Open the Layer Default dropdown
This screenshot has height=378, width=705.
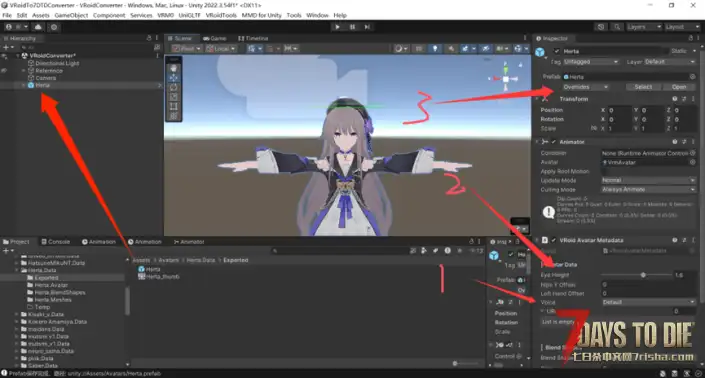point(669,62)
